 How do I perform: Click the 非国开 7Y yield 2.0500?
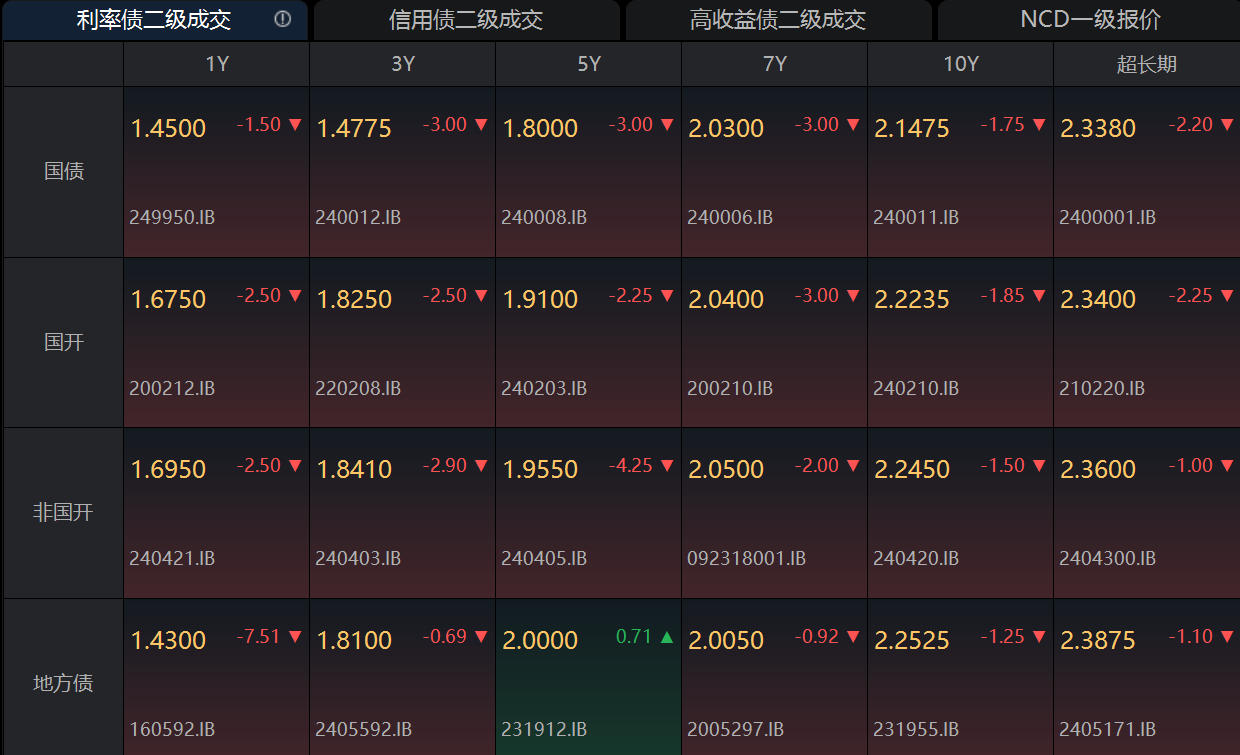pos(726,469)
